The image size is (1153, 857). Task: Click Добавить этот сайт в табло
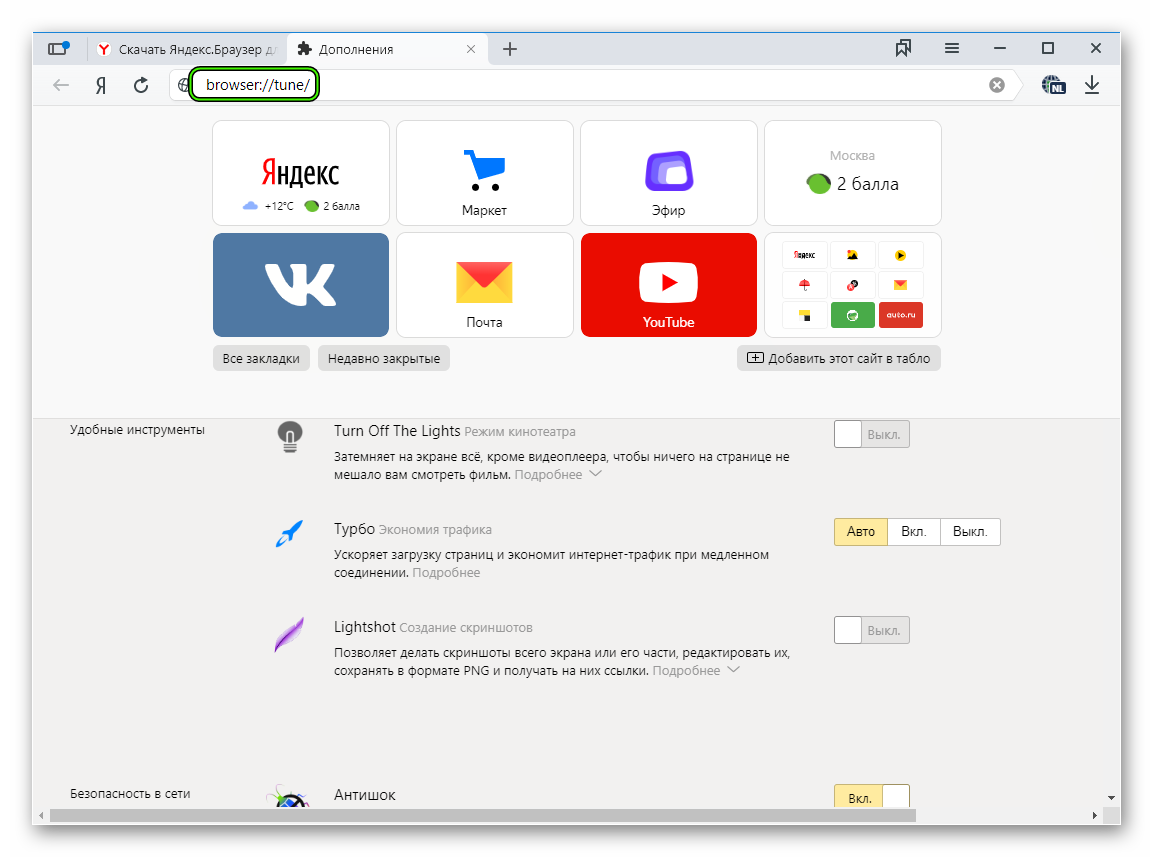tap(839, 358)
